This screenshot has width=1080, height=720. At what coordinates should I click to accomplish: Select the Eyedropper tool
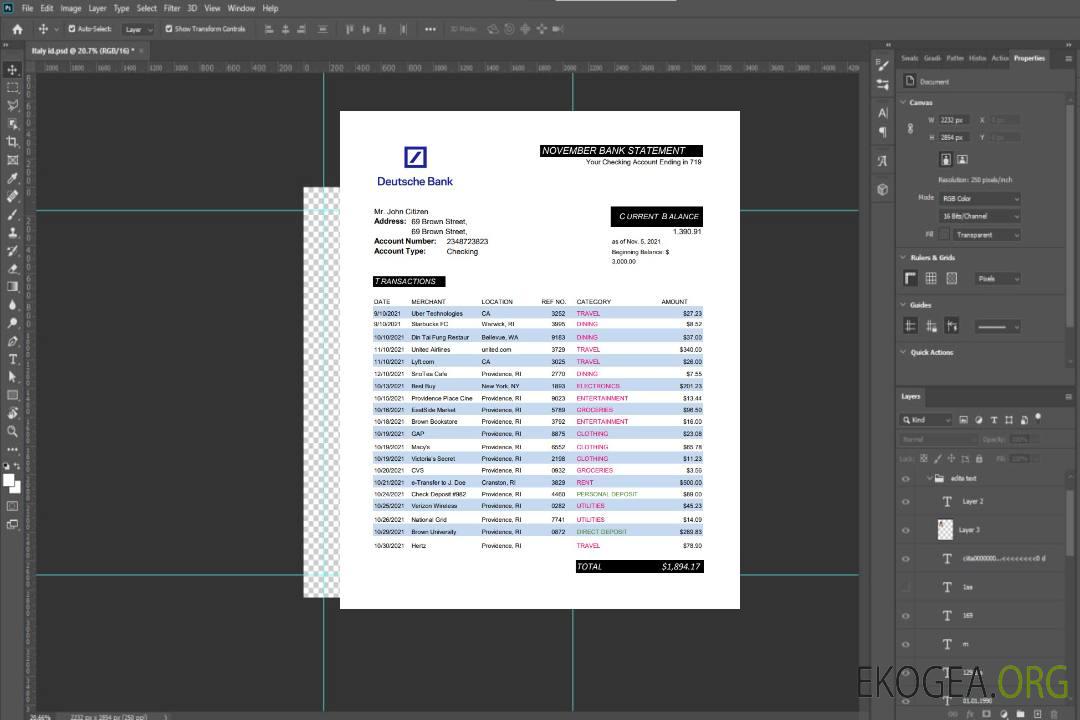12,178
